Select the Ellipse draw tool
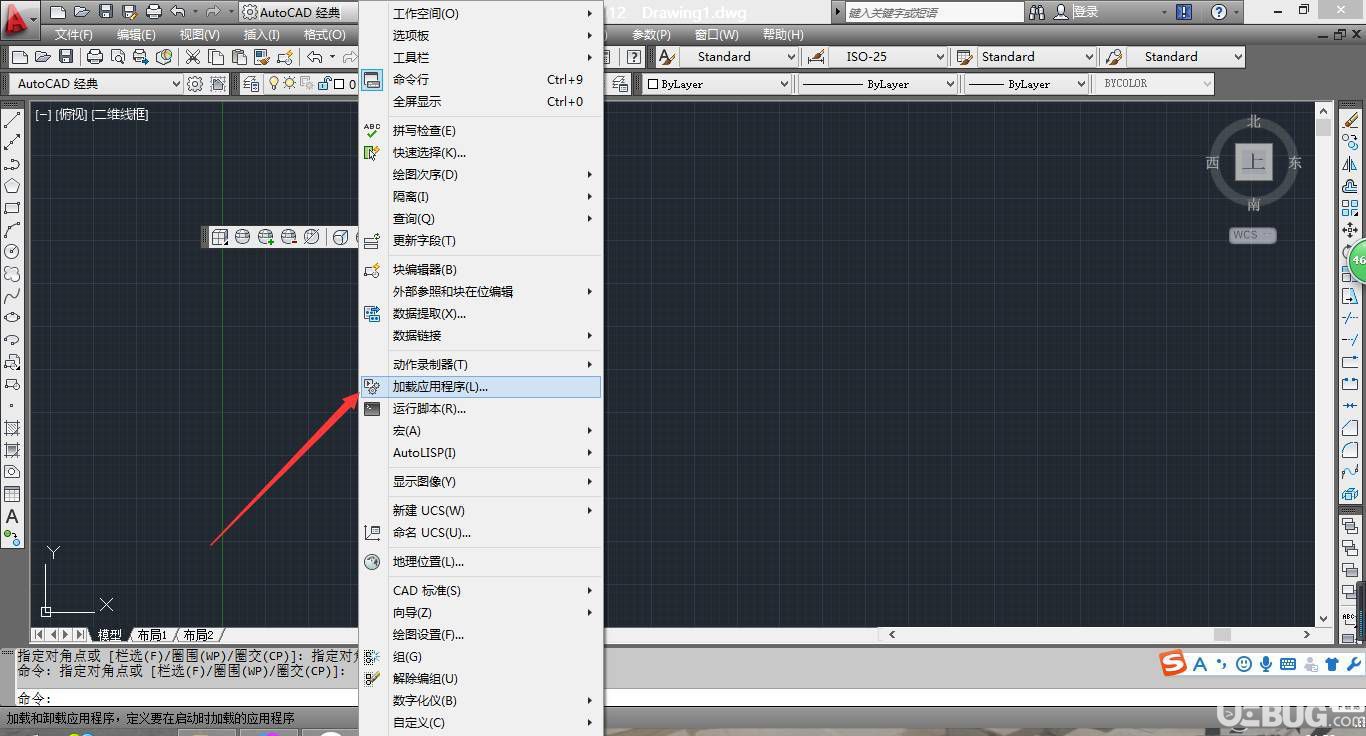Viewport: 1366px width, 736px height. point(12,318)
